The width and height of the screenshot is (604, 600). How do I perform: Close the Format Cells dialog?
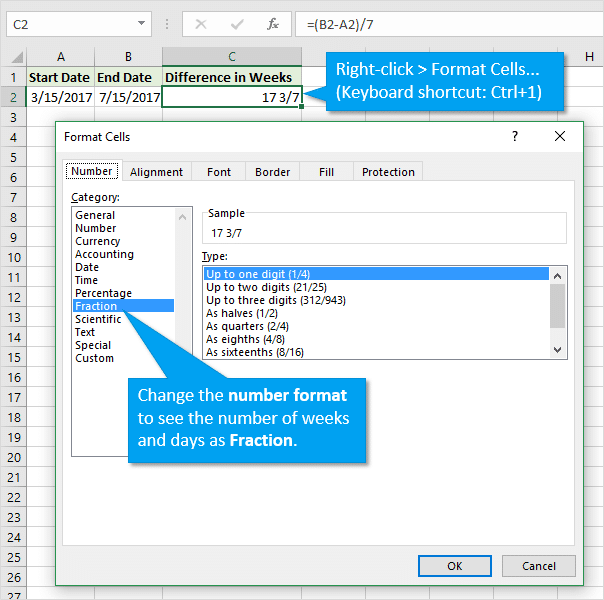click(560, 136)
